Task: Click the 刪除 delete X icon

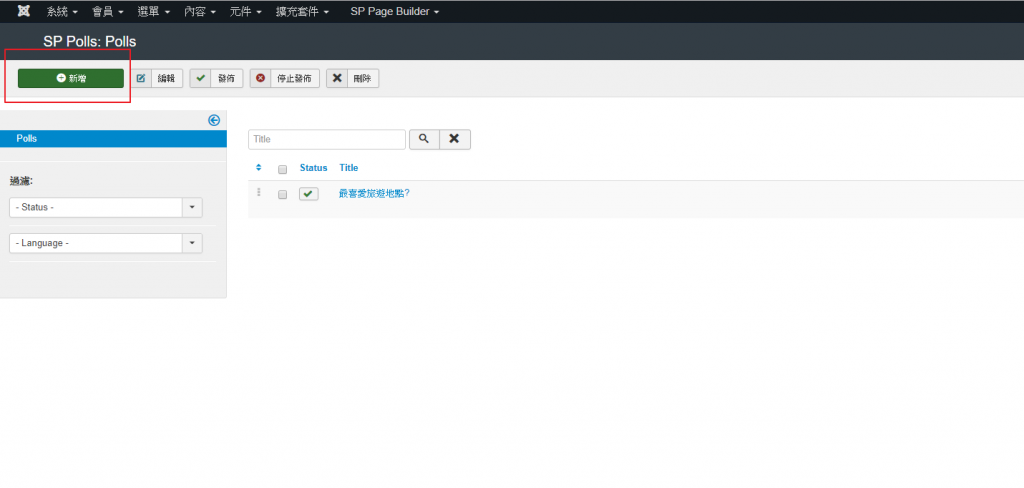Action: tap(337, 78)
